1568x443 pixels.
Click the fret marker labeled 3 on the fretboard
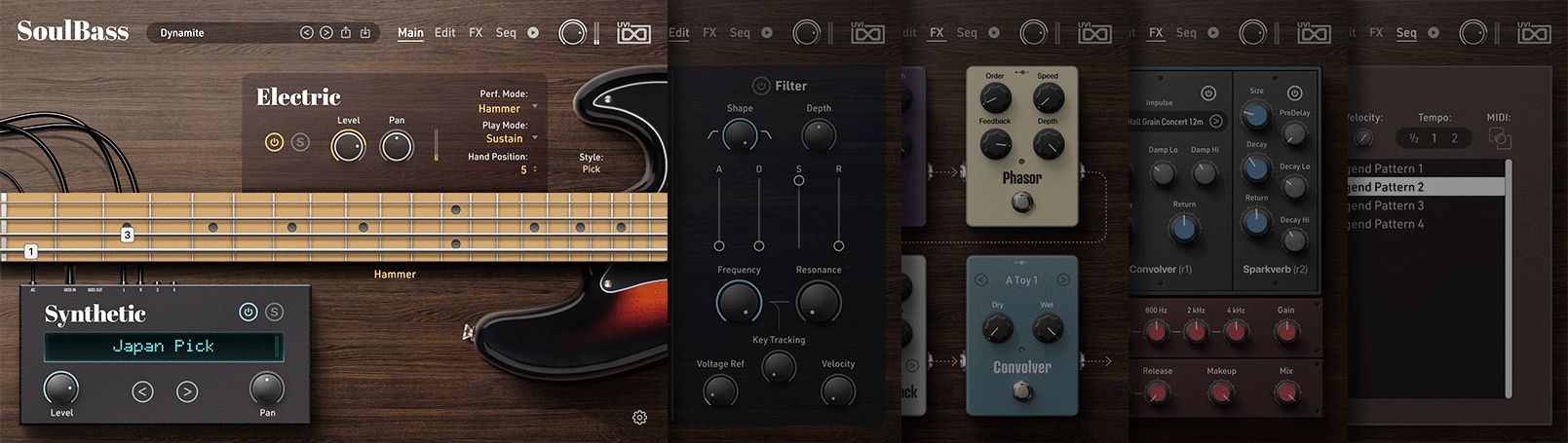(x=127, y=235)
